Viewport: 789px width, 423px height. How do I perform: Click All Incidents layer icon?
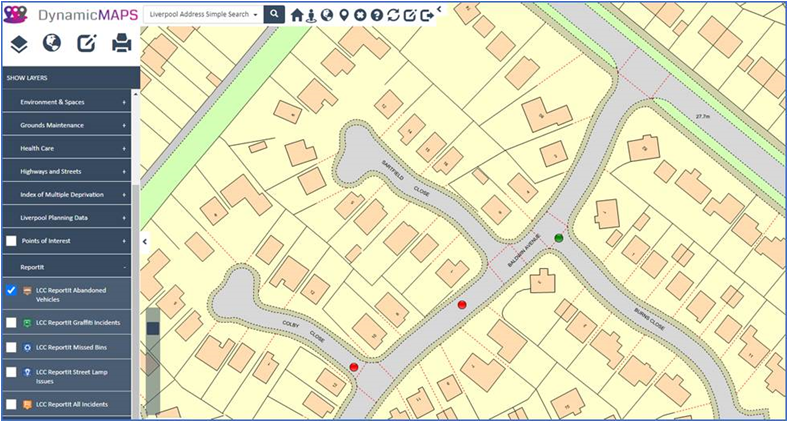[28, 404]
